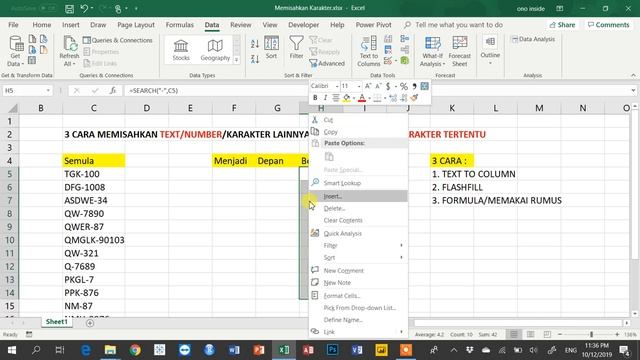Choose the Geography data type
The height and width of the screenshot is (360, 640).
pos(215,50)
